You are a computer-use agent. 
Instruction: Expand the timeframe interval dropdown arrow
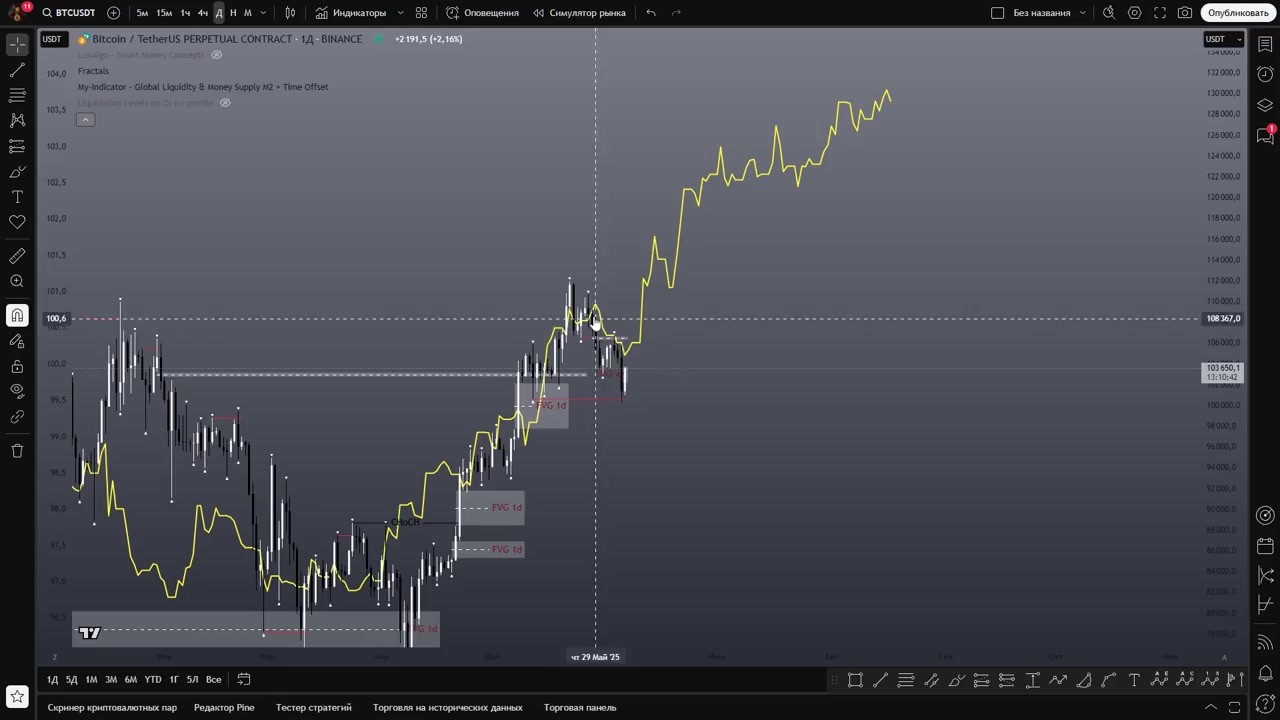point(263,13)
